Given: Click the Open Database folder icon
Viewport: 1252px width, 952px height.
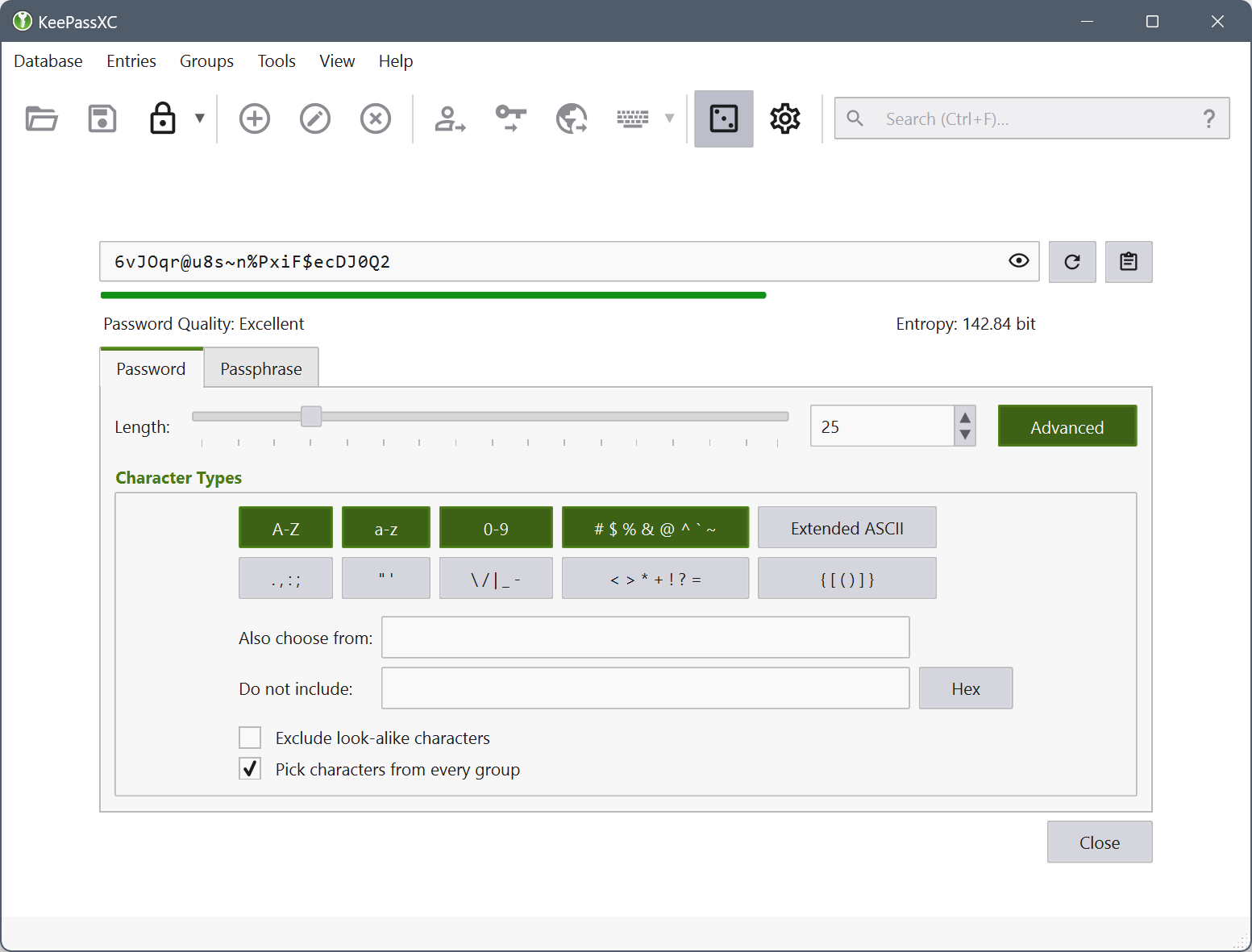Looking at the screenshot, I should [41, 118].
